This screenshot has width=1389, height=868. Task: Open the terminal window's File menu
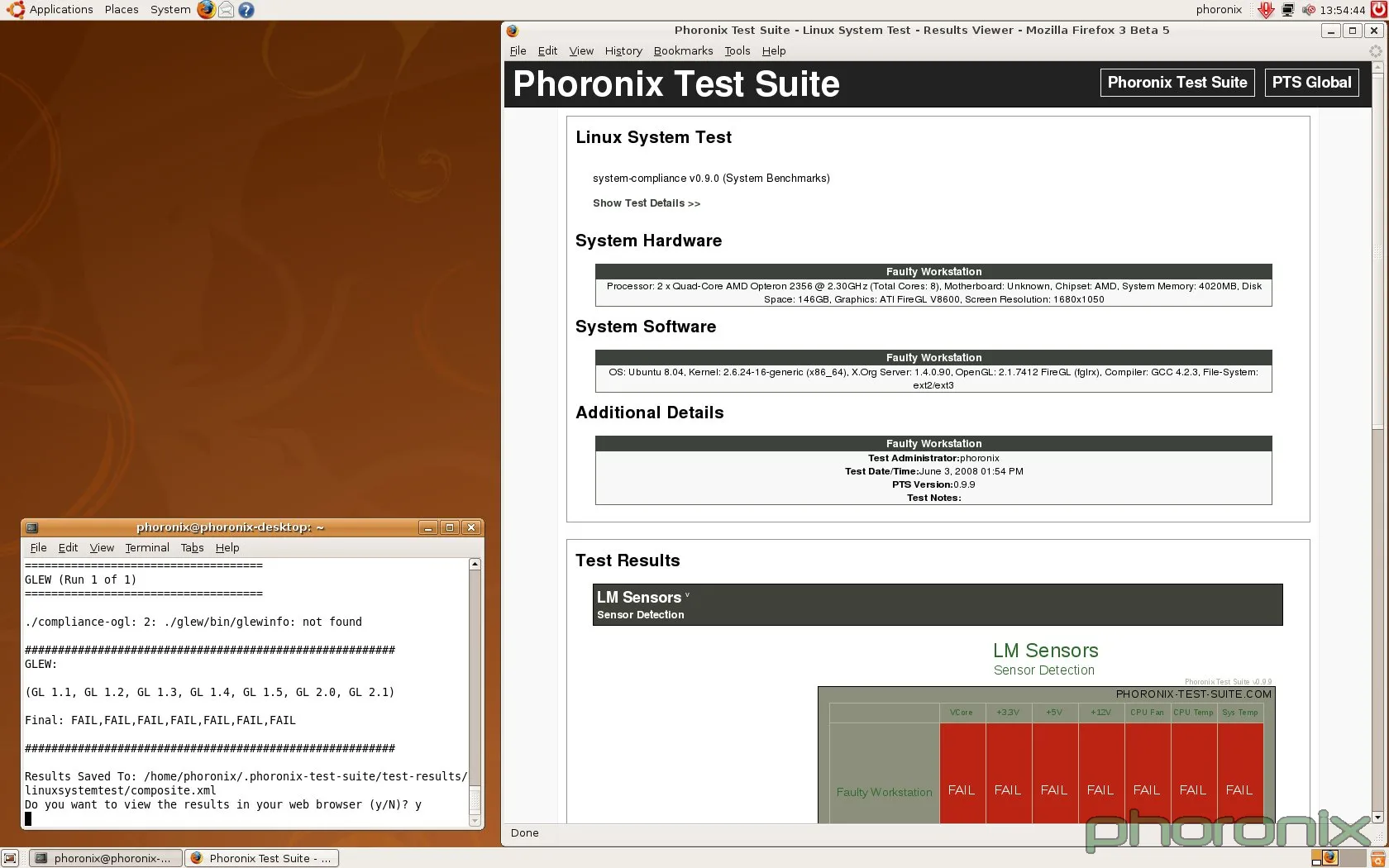click(x=38, y=548)
